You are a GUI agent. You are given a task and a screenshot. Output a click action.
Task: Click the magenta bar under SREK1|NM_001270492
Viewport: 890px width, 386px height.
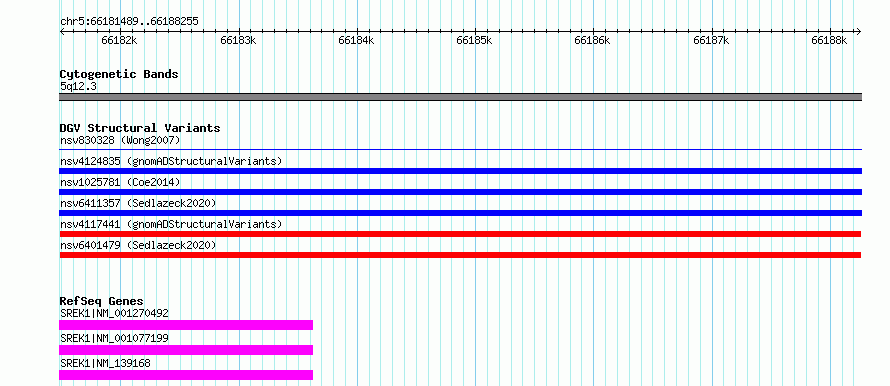coord(186,325)
